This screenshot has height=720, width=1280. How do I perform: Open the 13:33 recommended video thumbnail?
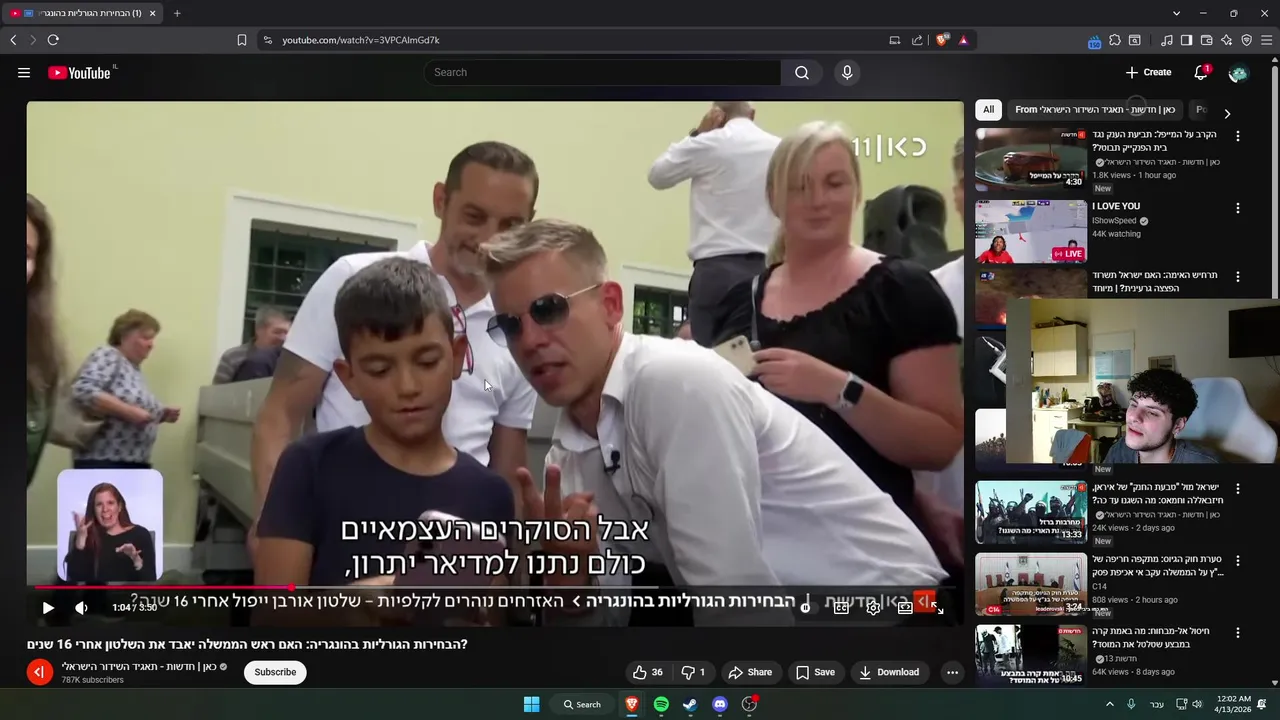click(1031, 512)
